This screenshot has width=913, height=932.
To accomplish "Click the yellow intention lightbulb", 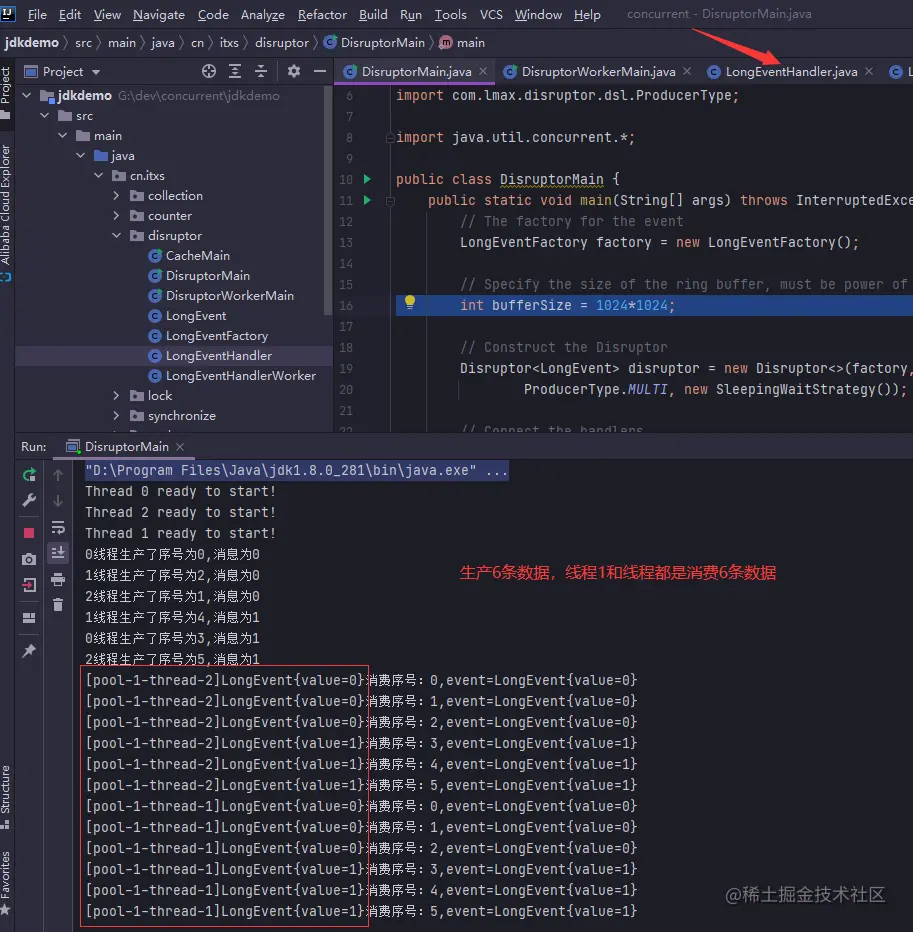I will (x=410, y=302).
